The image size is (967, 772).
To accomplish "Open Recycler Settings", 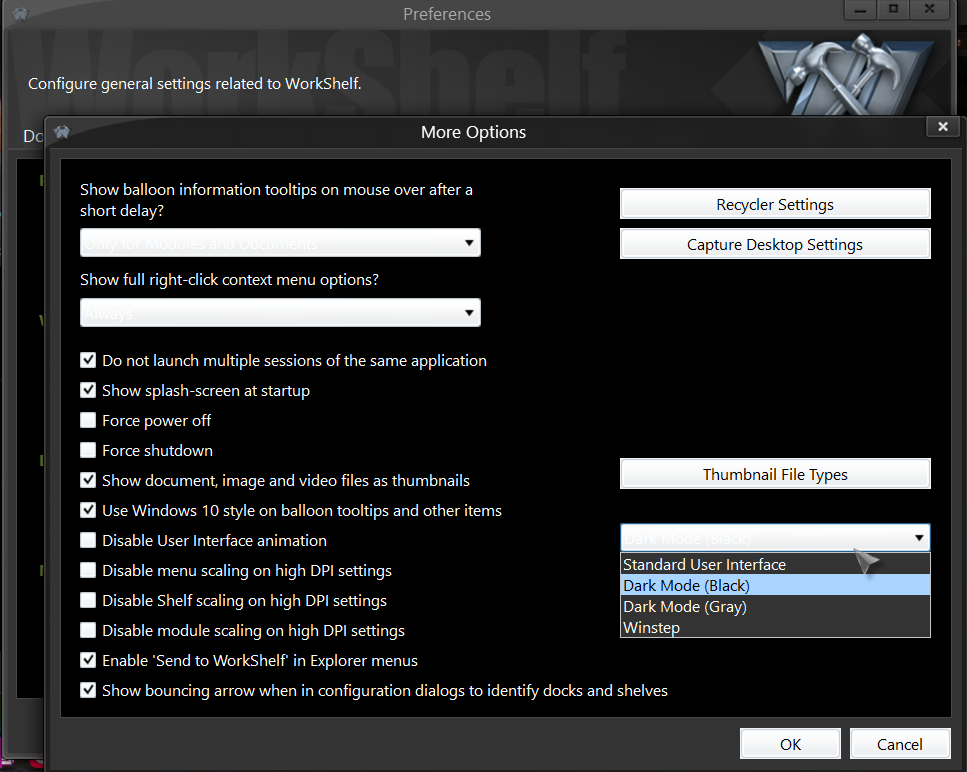I will (774, 204).
